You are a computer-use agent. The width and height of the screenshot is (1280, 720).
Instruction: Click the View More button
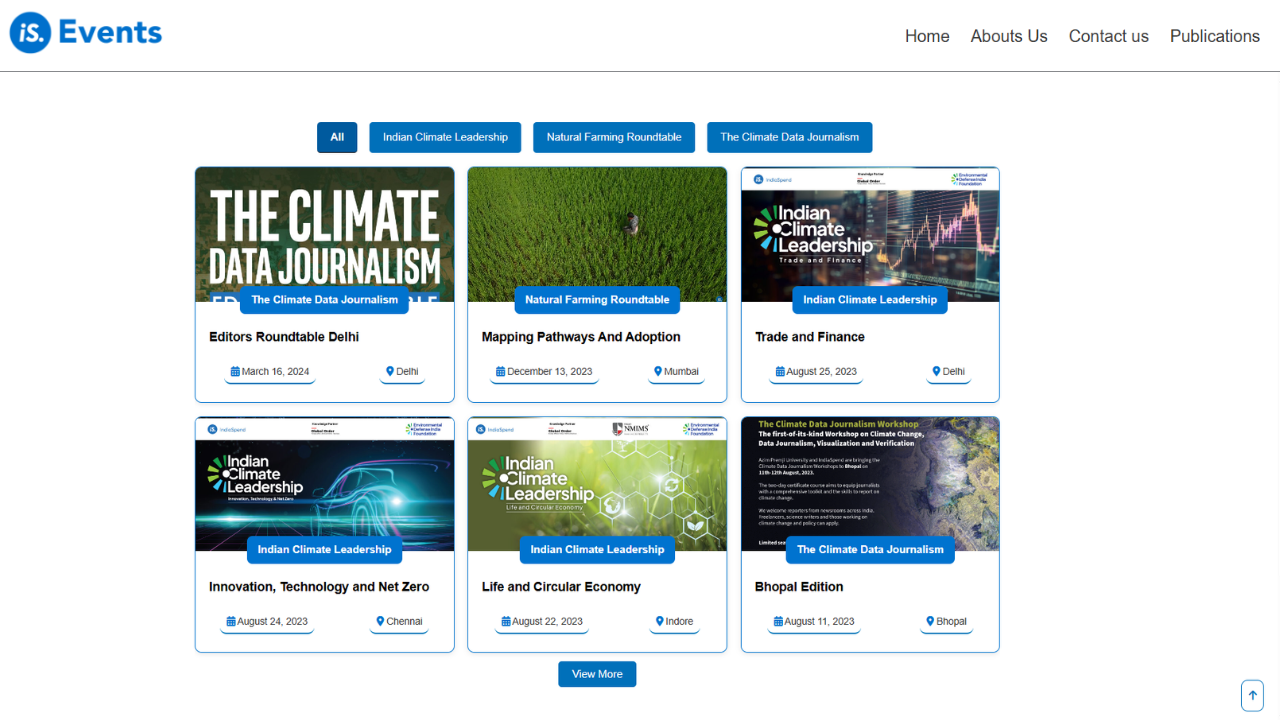(x=597, y=674)
